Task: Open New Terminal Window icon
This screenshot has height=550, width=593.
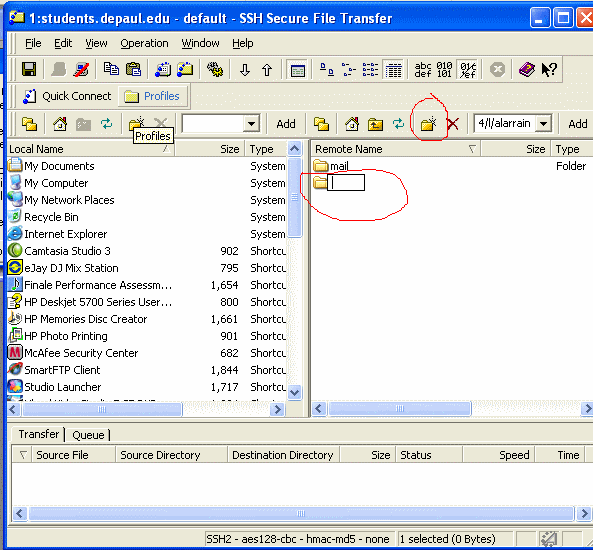Action: tap(163, 70)
